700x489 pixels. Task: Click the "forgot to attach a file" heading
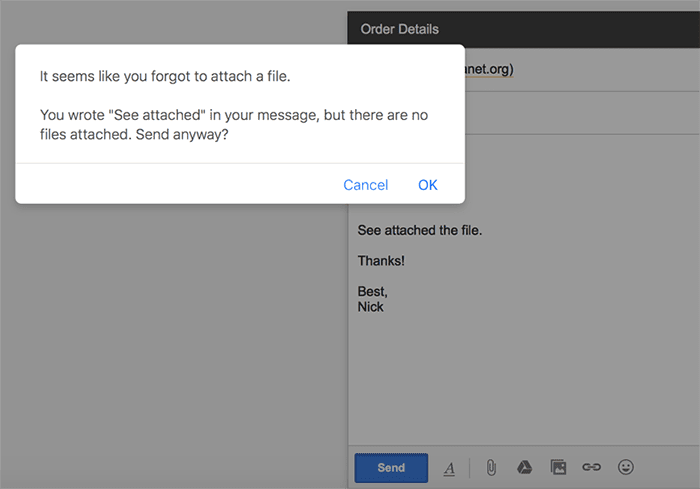[x=165, y=76]
